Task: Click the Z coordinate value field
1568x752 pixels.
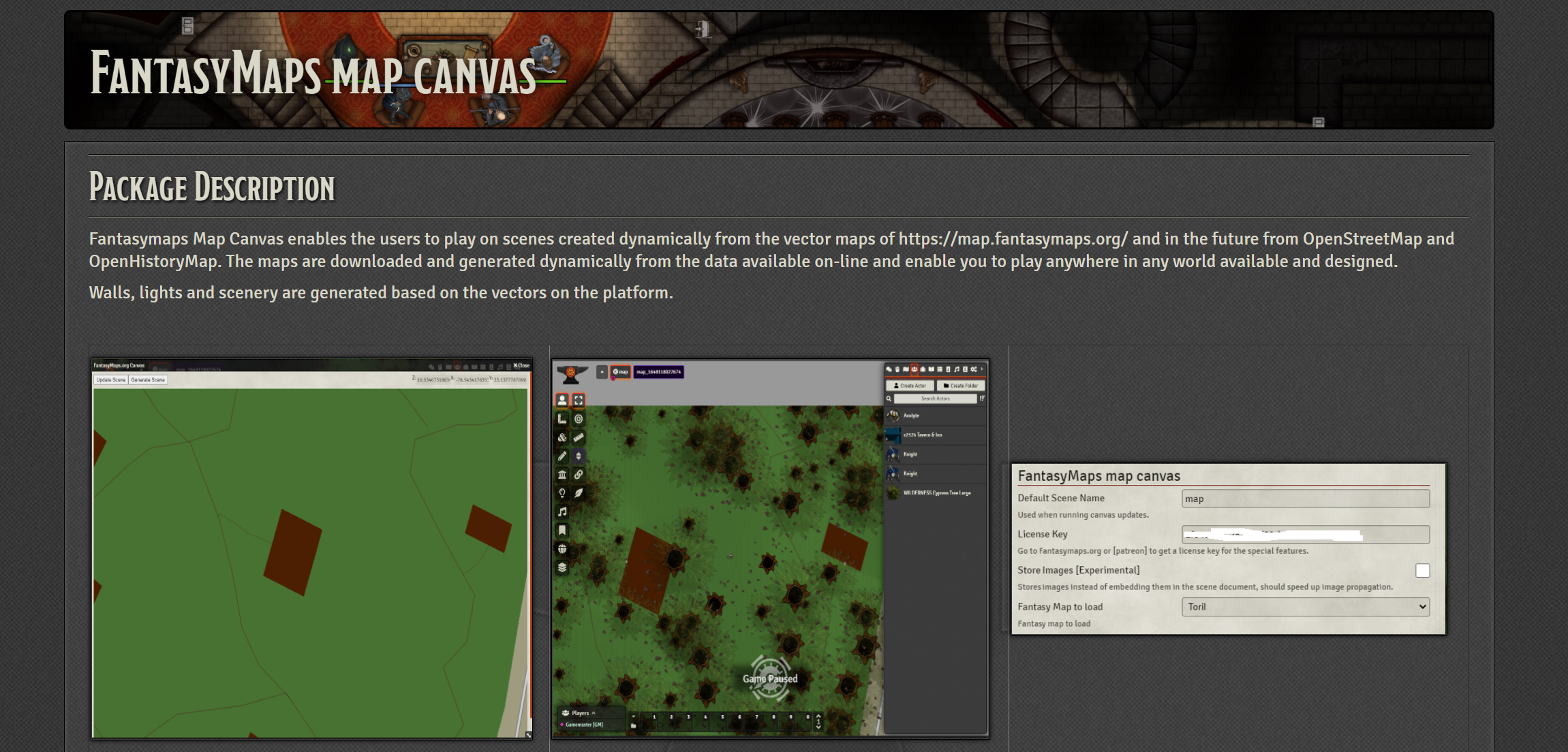Action: tap(433, 380)
